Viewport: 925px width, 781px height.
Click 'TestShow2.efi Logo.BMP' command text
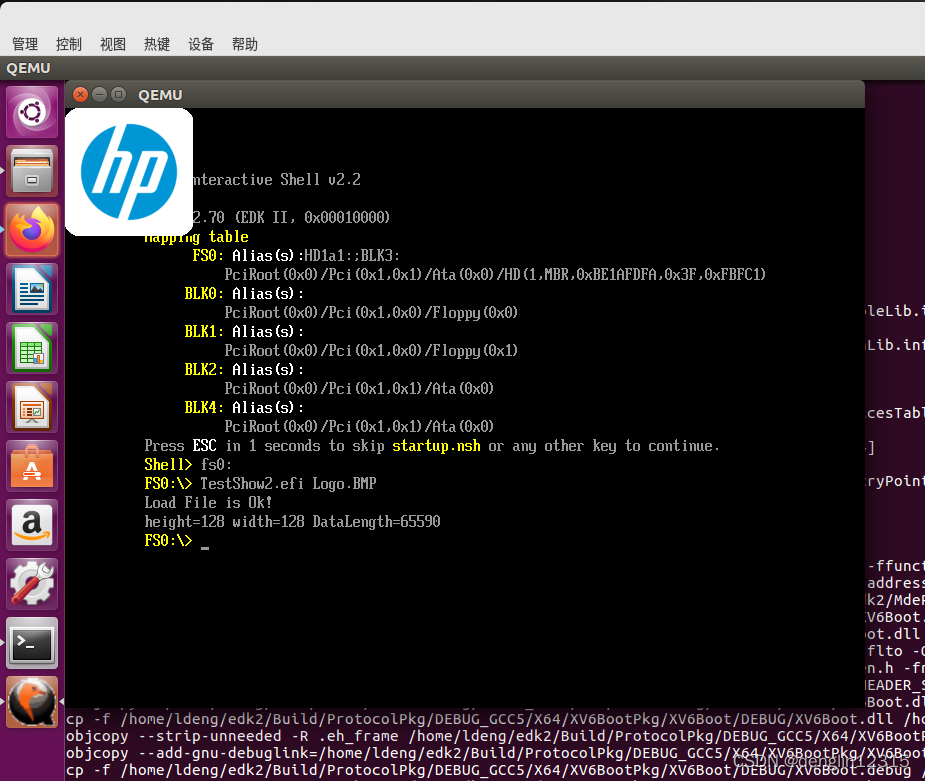click(x=288, y=484)
